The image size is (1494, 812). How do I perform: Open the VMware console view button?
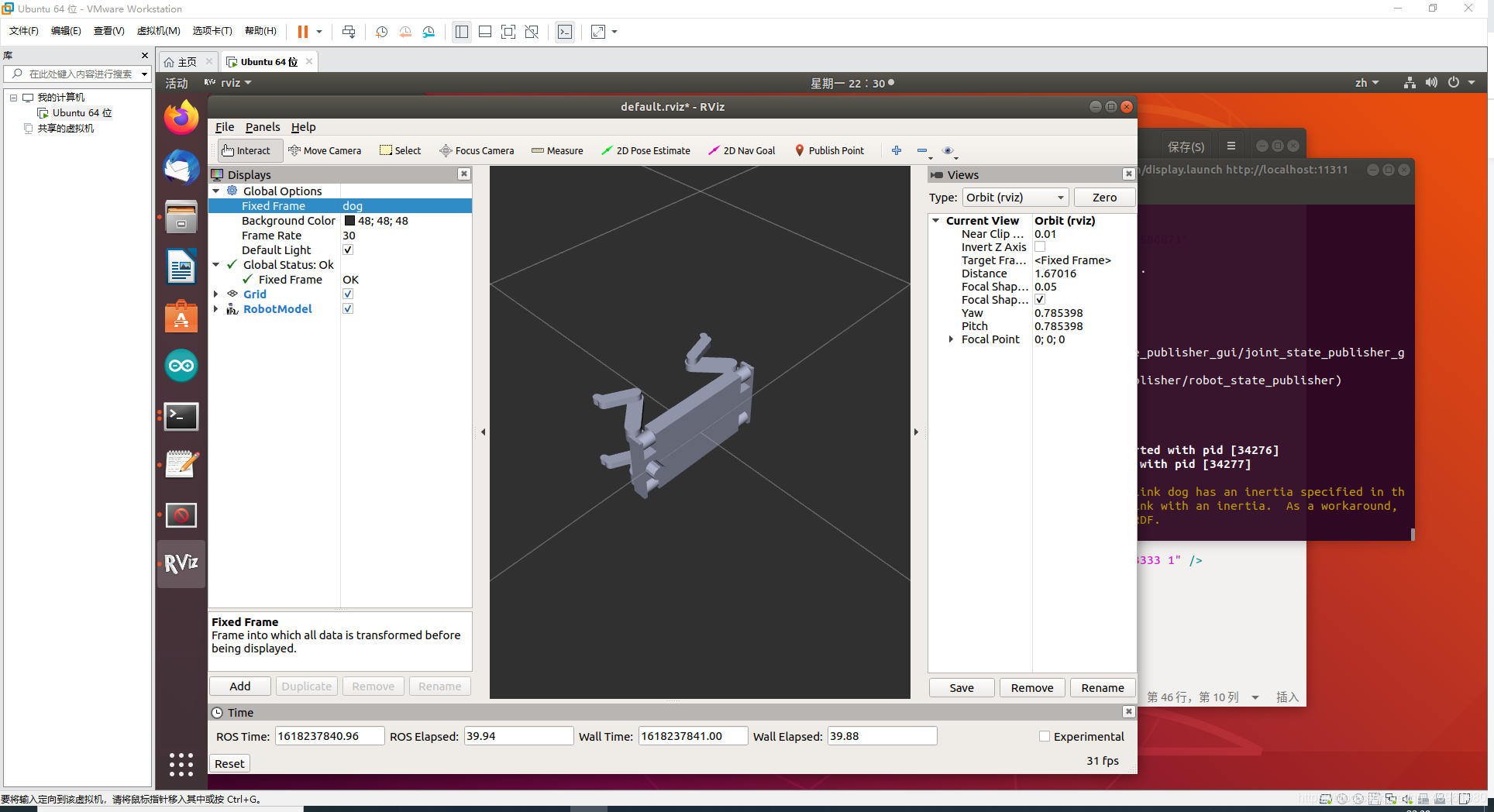click(565, 32)
